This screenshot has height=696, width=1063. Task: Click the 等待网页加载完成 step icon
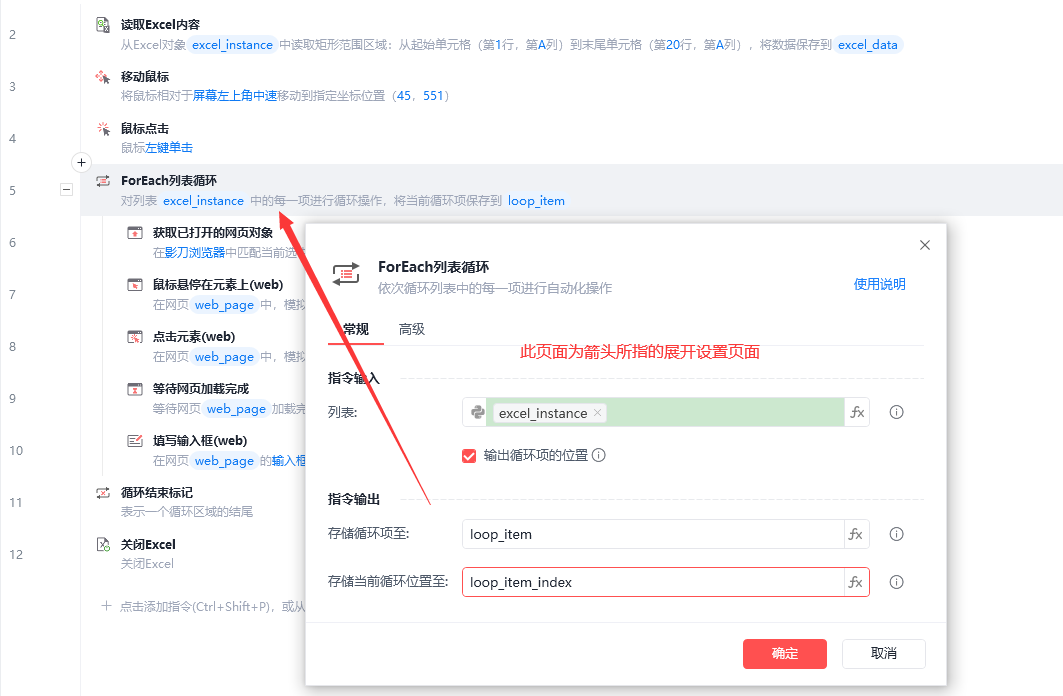coord(135,389)
